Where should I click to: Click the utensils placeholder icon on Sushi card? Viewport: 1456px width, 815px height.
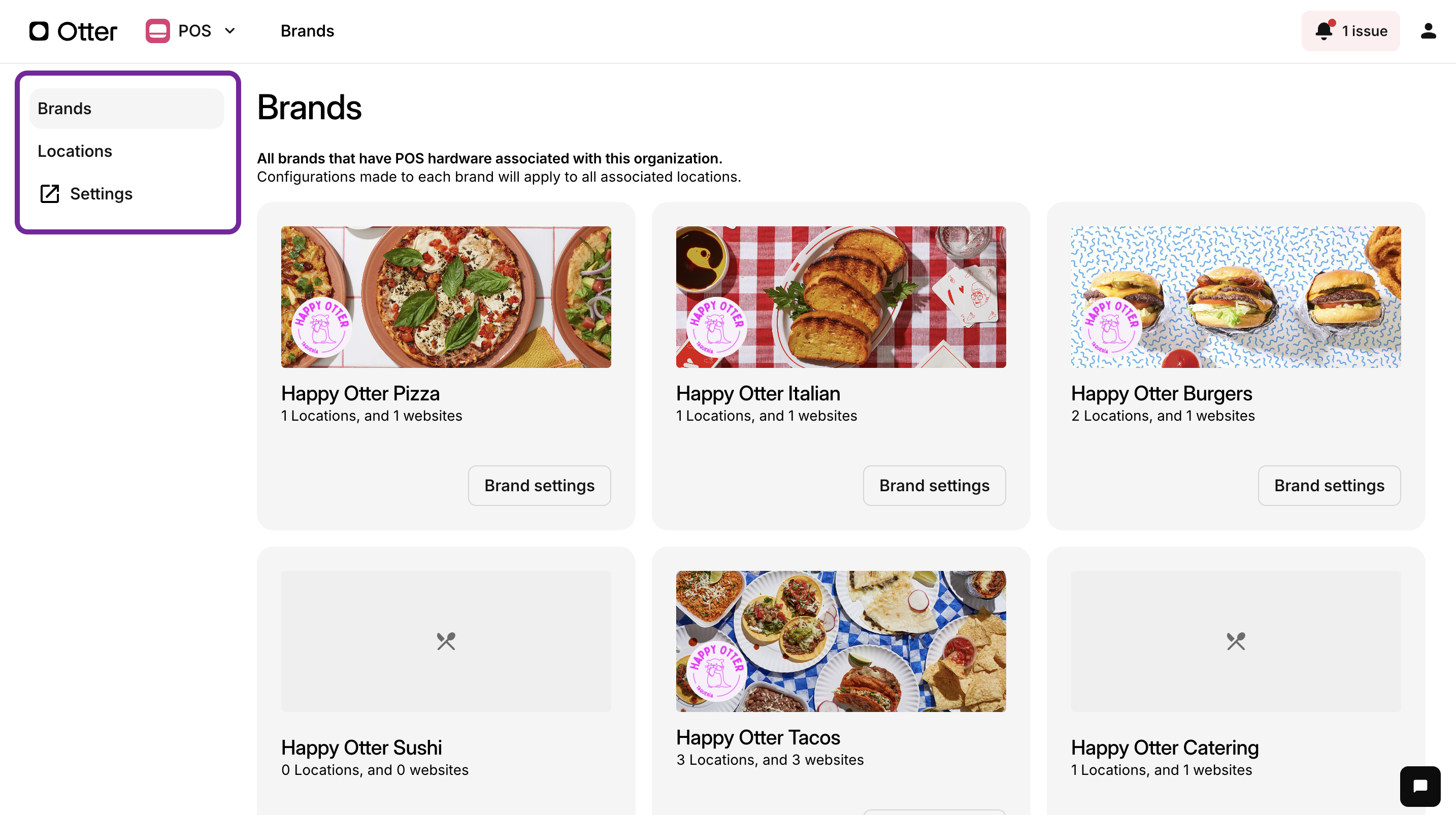(446, 641)
